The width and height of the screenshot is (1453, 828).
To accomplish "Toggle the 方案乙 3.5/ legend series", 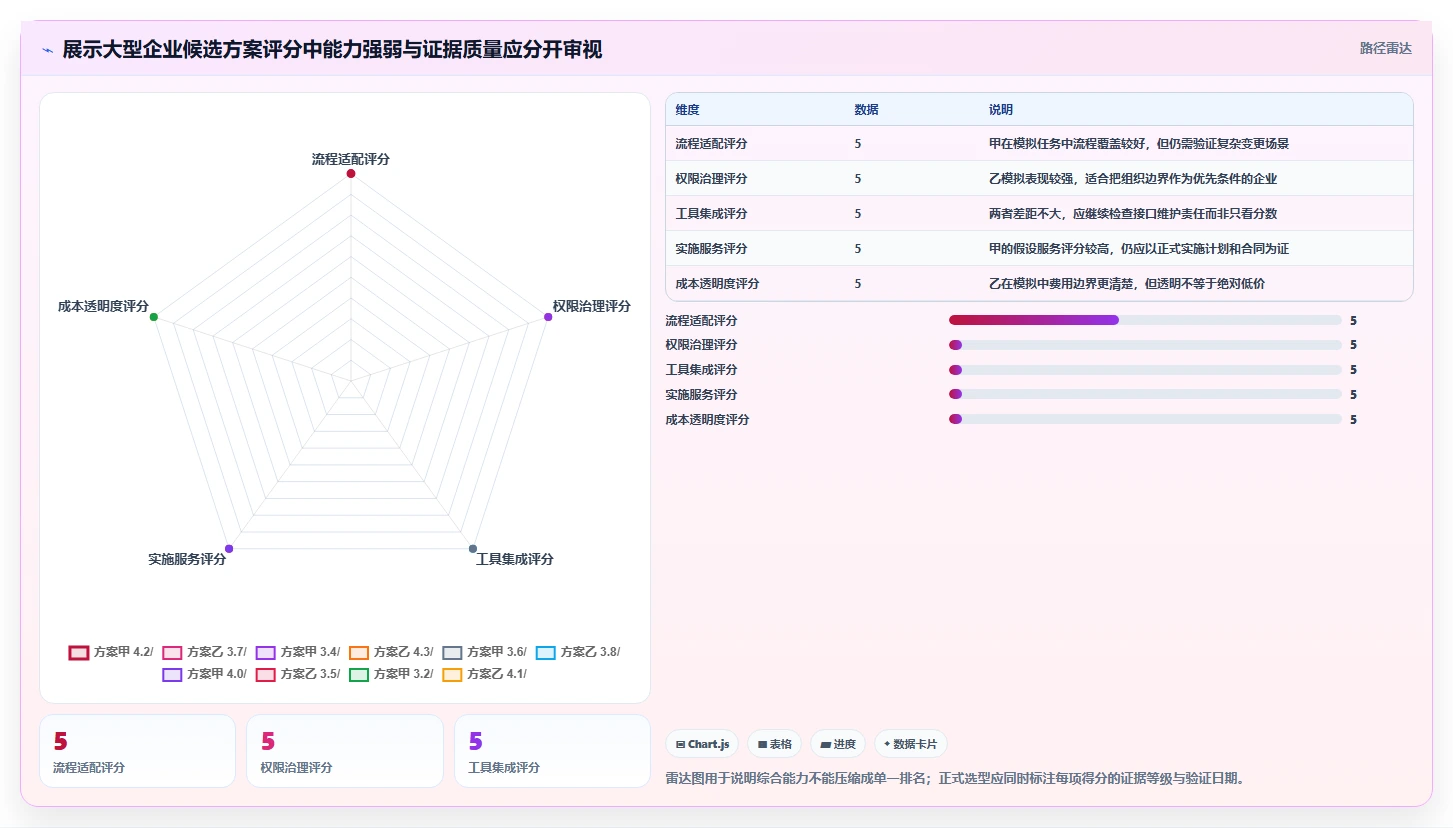I will [298, 674].
